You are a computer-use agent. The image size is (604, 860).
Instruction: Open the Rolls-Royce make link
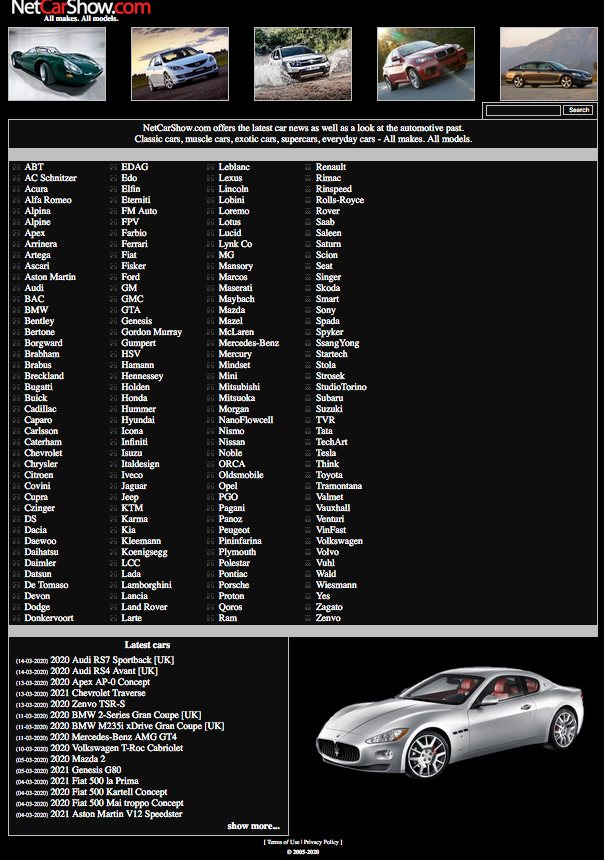coord(340,200)
